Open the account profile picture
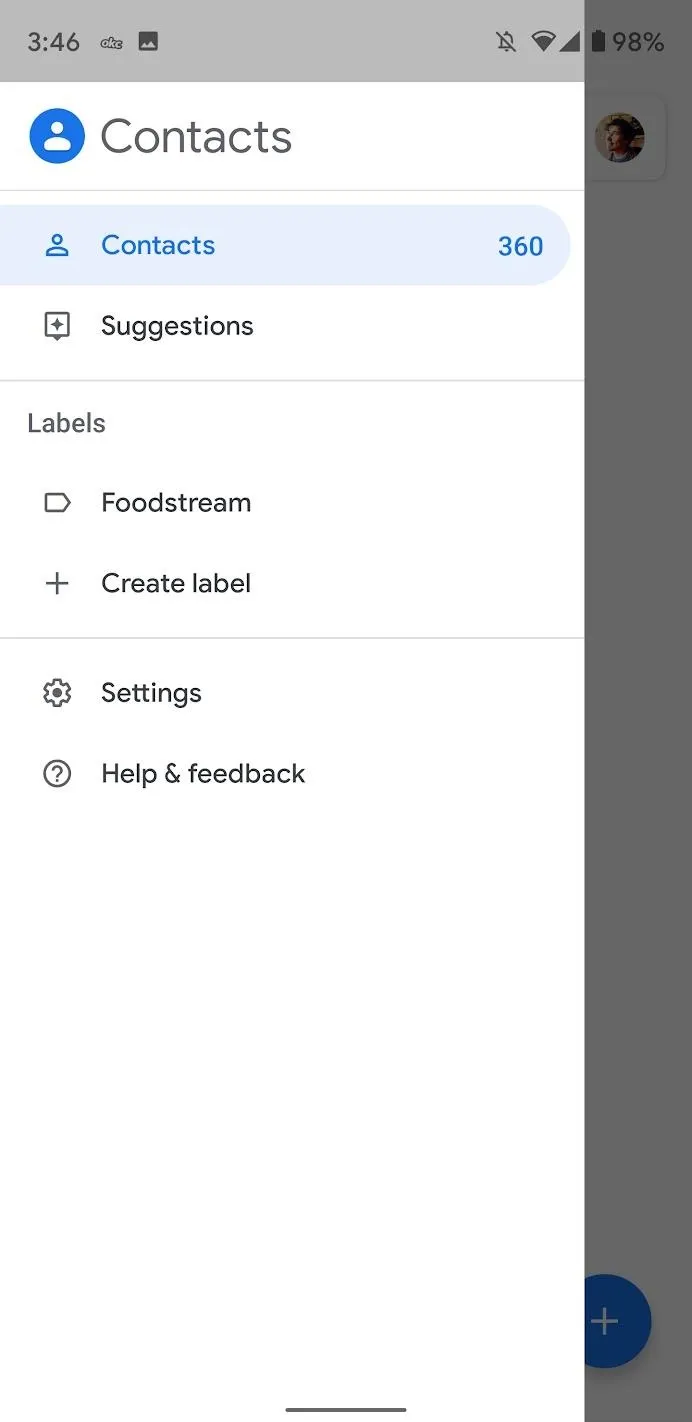The height and width of the screenshot is (1422, 692). 620,138
